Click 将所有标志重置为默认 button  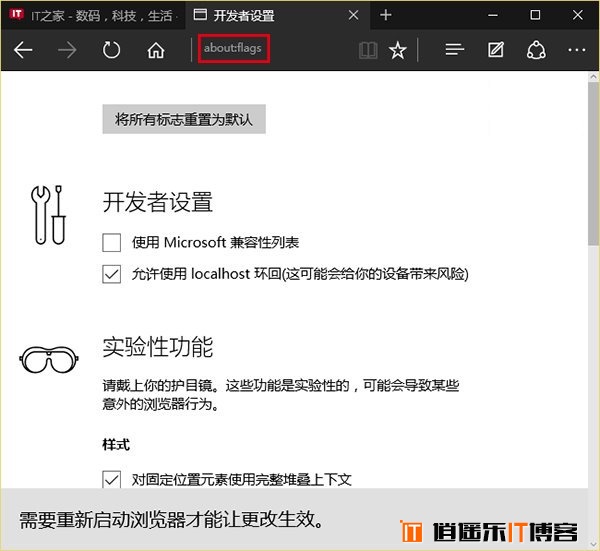click(x=184, y=119)
